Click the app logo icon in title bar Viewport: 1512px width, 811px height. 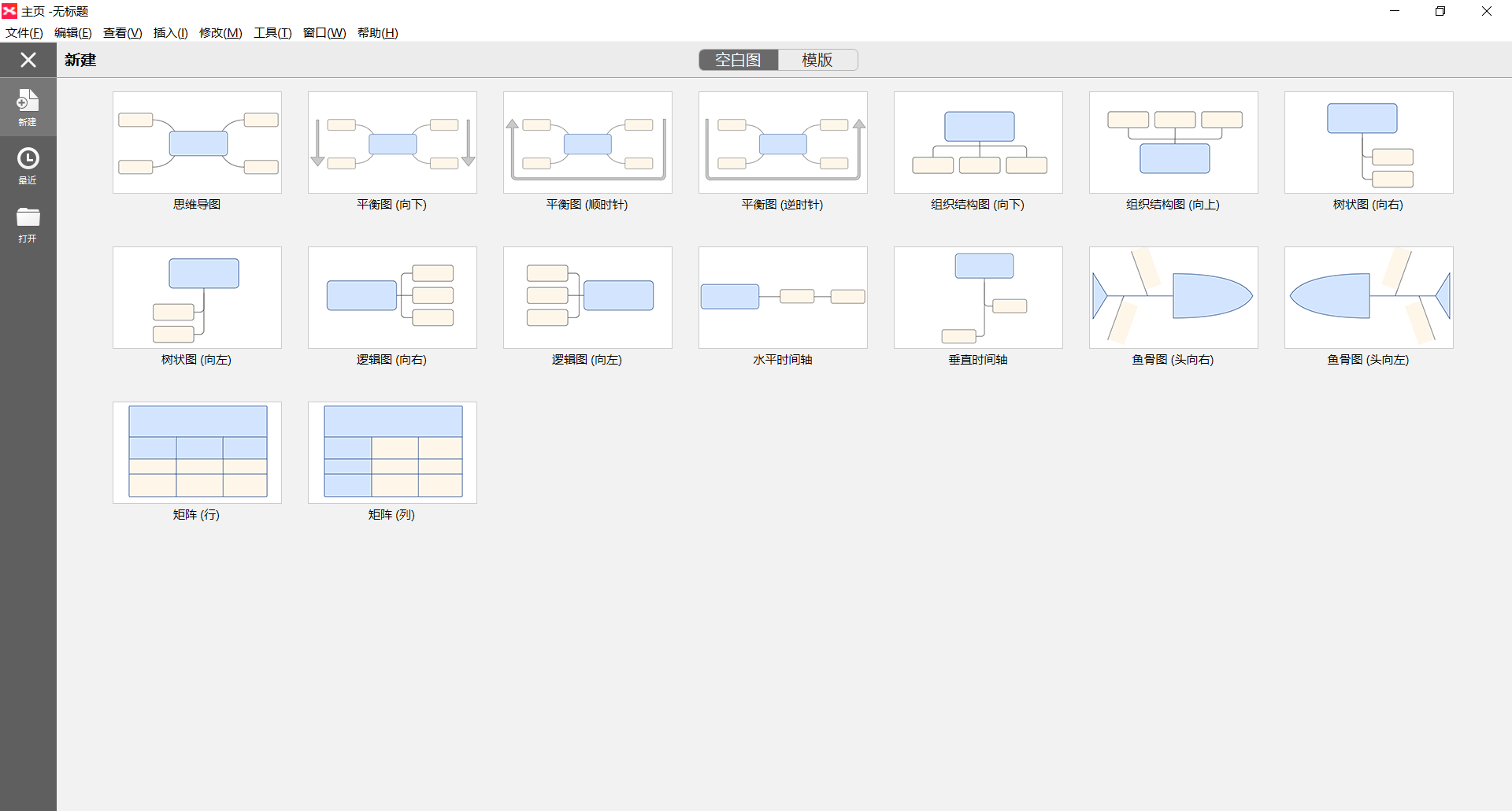tap(9, 11)
